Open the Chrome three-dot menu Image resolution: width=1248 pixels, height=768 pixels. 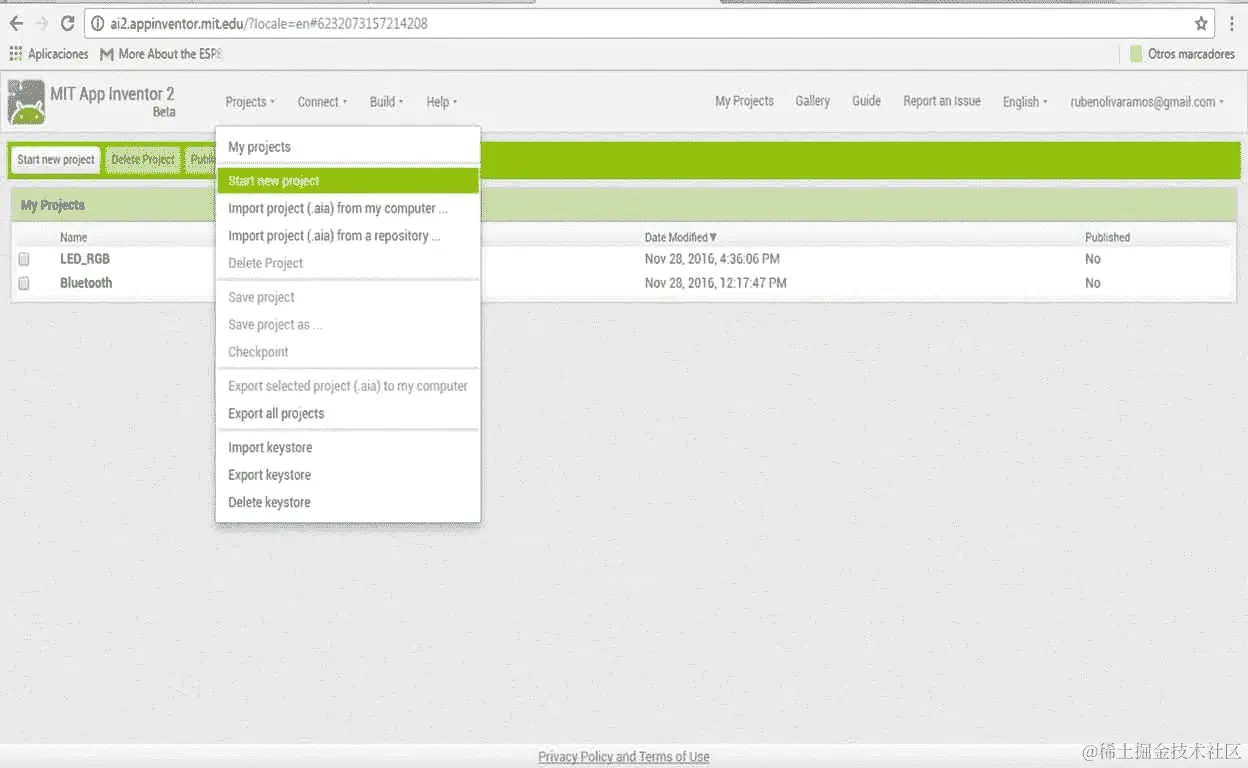tap(1232, 23)
